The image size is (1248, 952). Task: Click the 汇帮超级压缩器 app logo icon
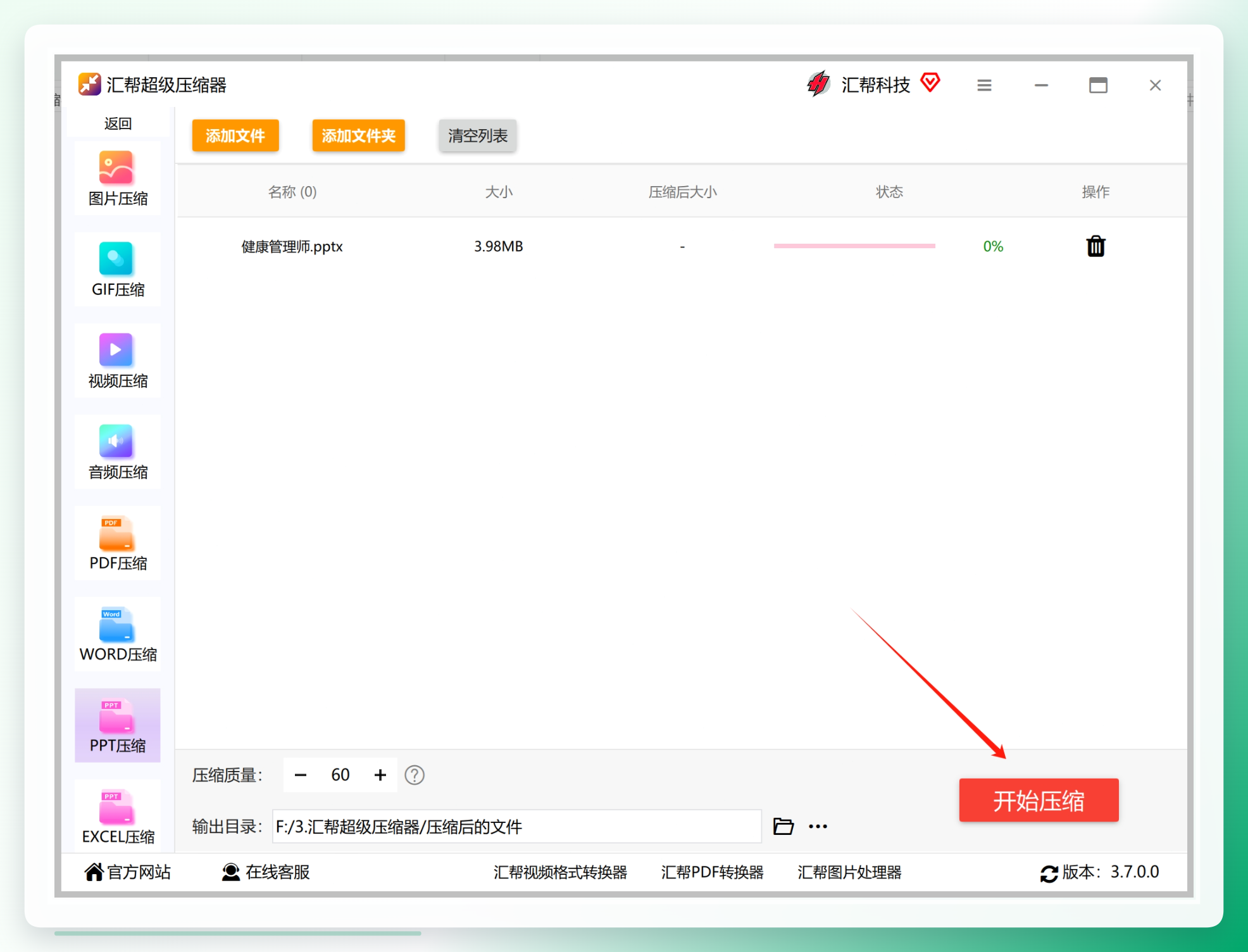(x=89, y=84)
